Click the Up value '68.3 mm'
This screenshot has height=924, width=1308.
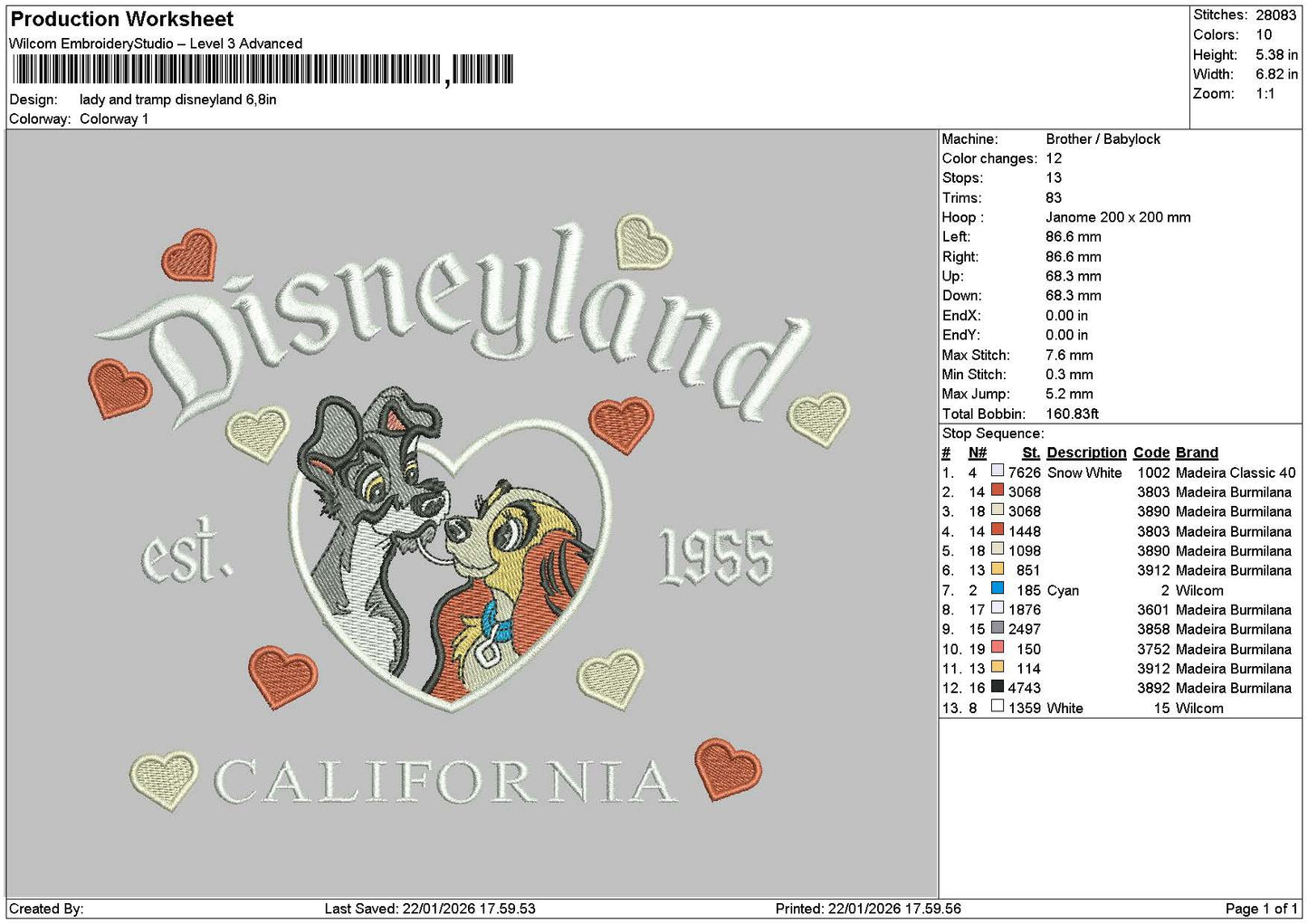[1074, 276]
